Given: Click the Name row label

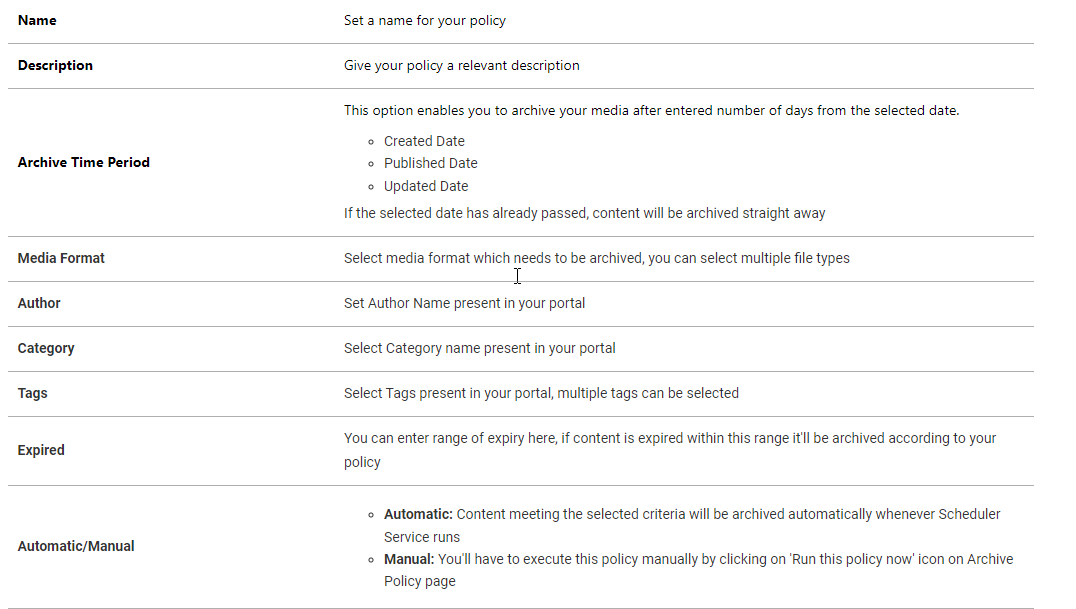Looking at the screenshot, I should [x=37, y=21].
